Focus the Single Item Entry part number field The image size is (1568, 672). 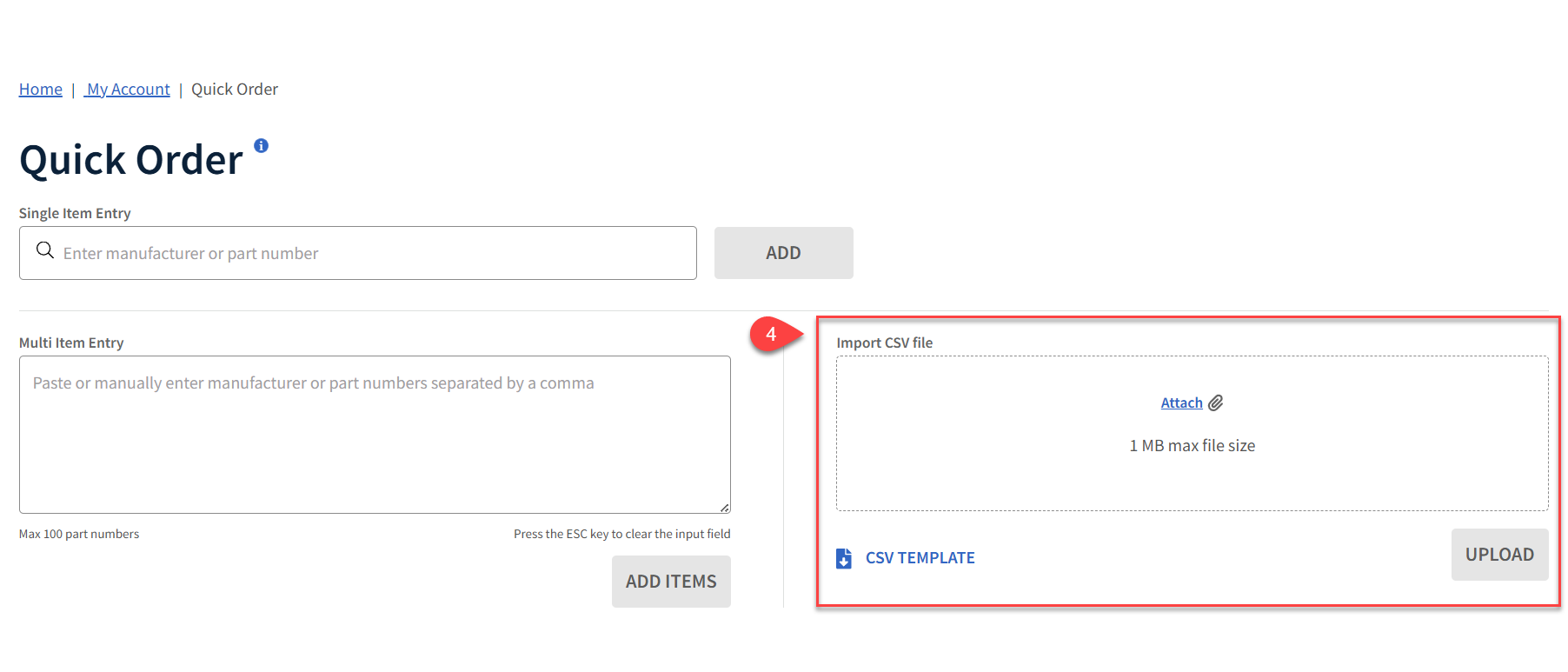[x=374, y=253]
